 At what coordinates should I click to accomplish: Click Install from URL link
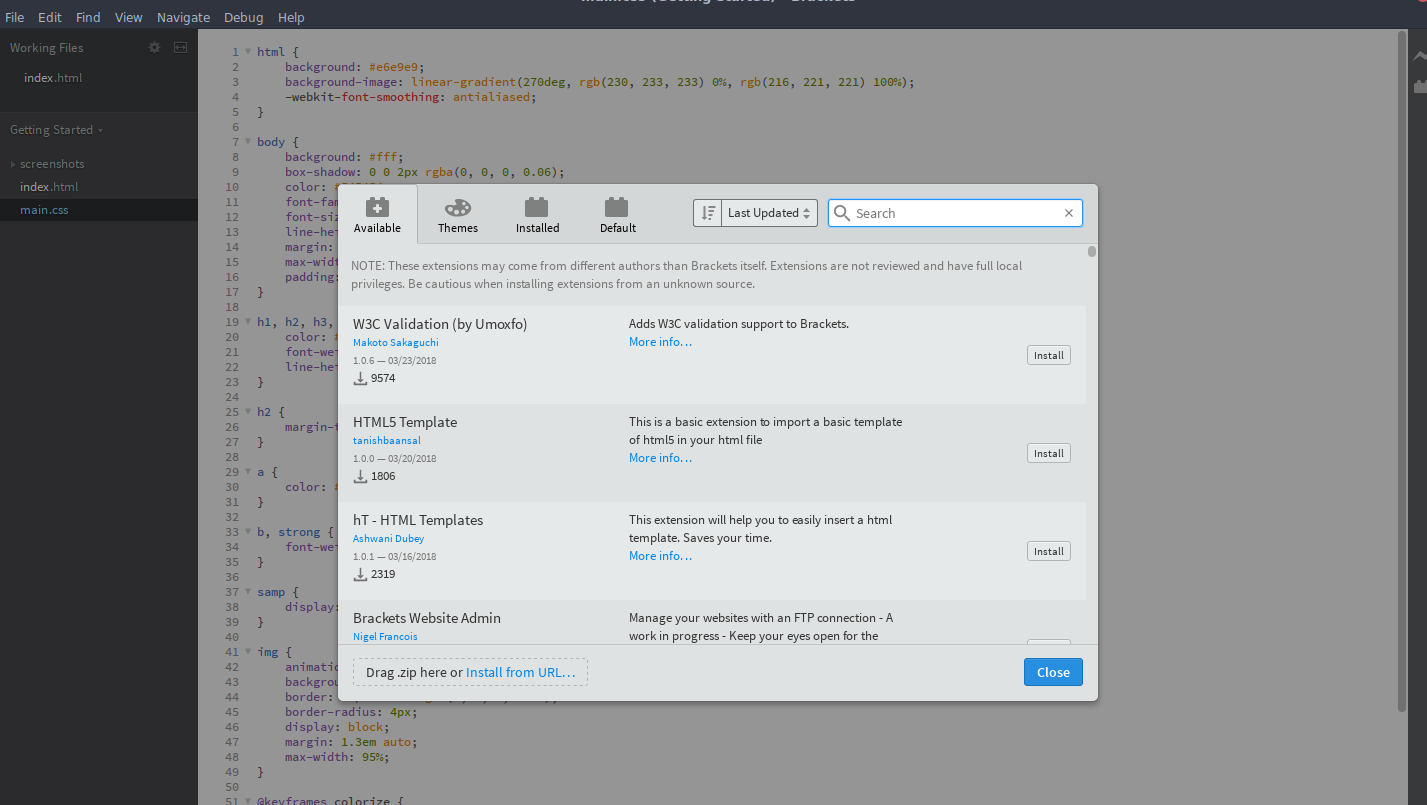tap(520, 672)
